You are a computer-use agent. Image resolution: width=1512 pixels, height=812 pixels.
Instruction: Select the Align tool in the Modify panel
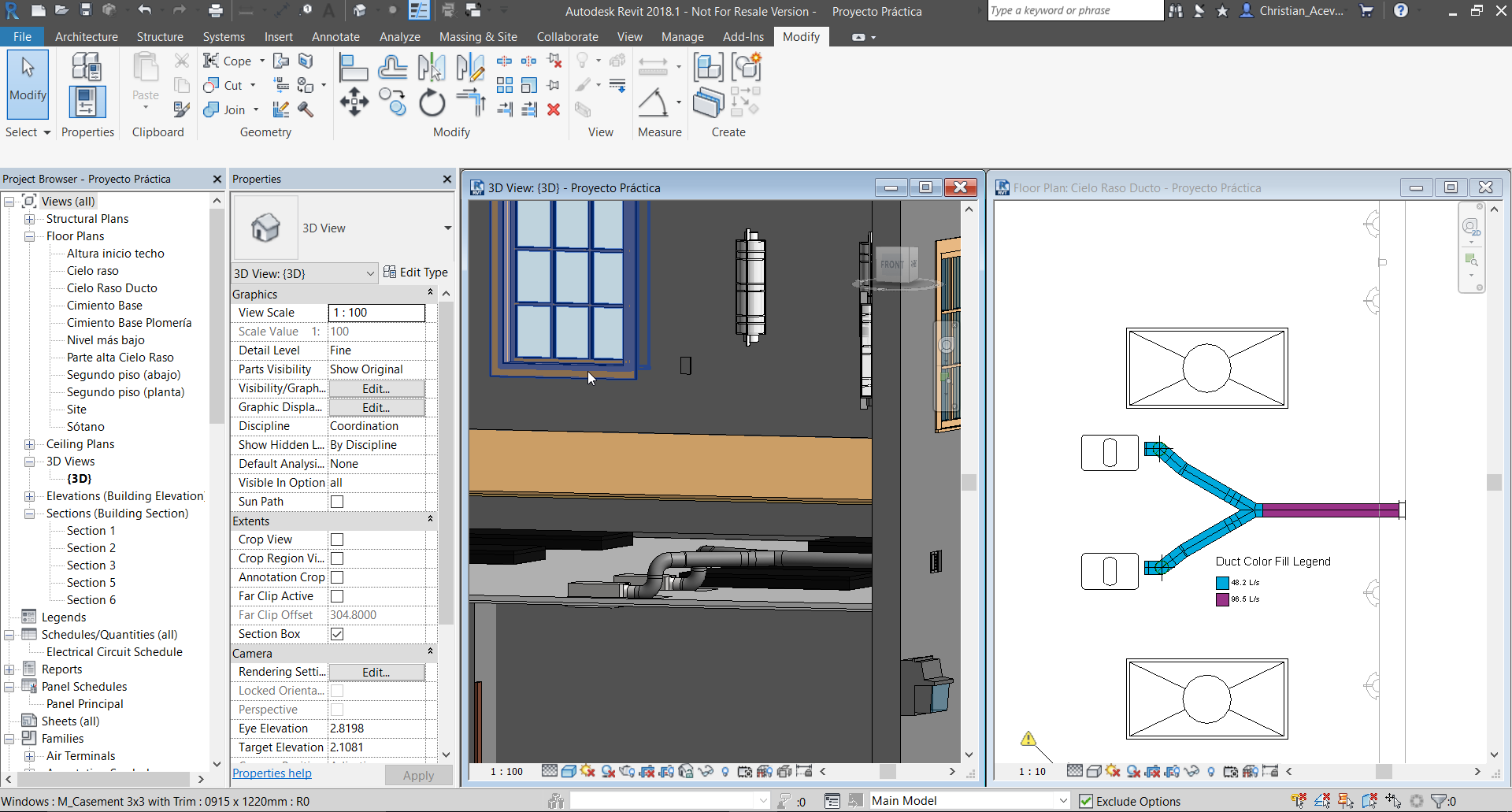click(x=354, y=67)
